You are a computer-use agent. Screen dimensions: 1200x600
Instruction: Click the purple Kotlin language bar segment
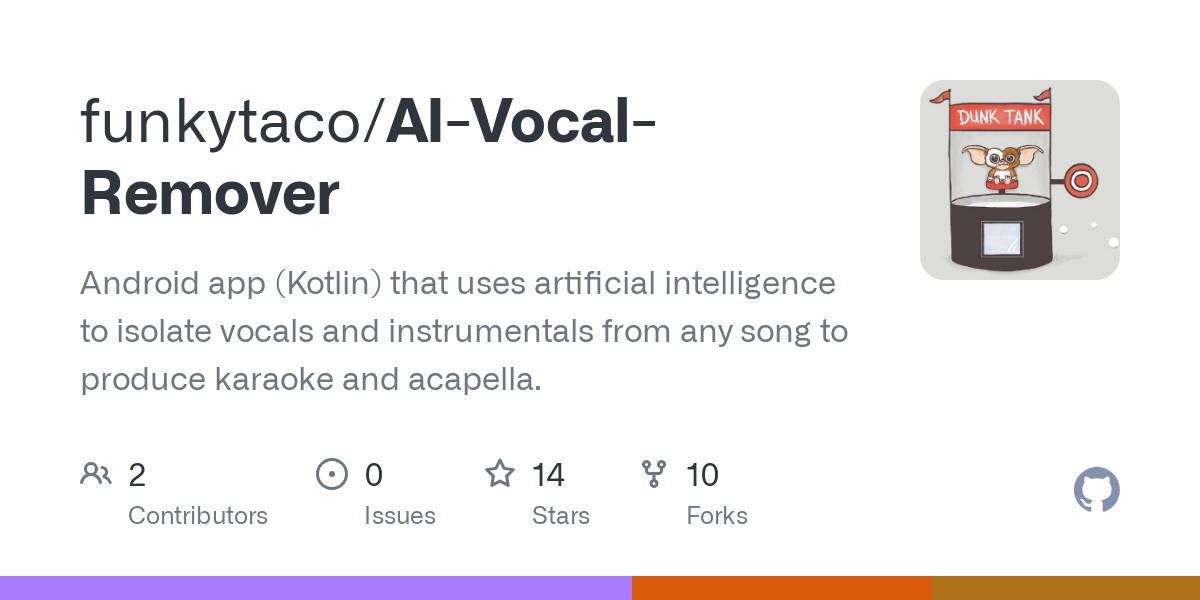[x=316, y=588]
